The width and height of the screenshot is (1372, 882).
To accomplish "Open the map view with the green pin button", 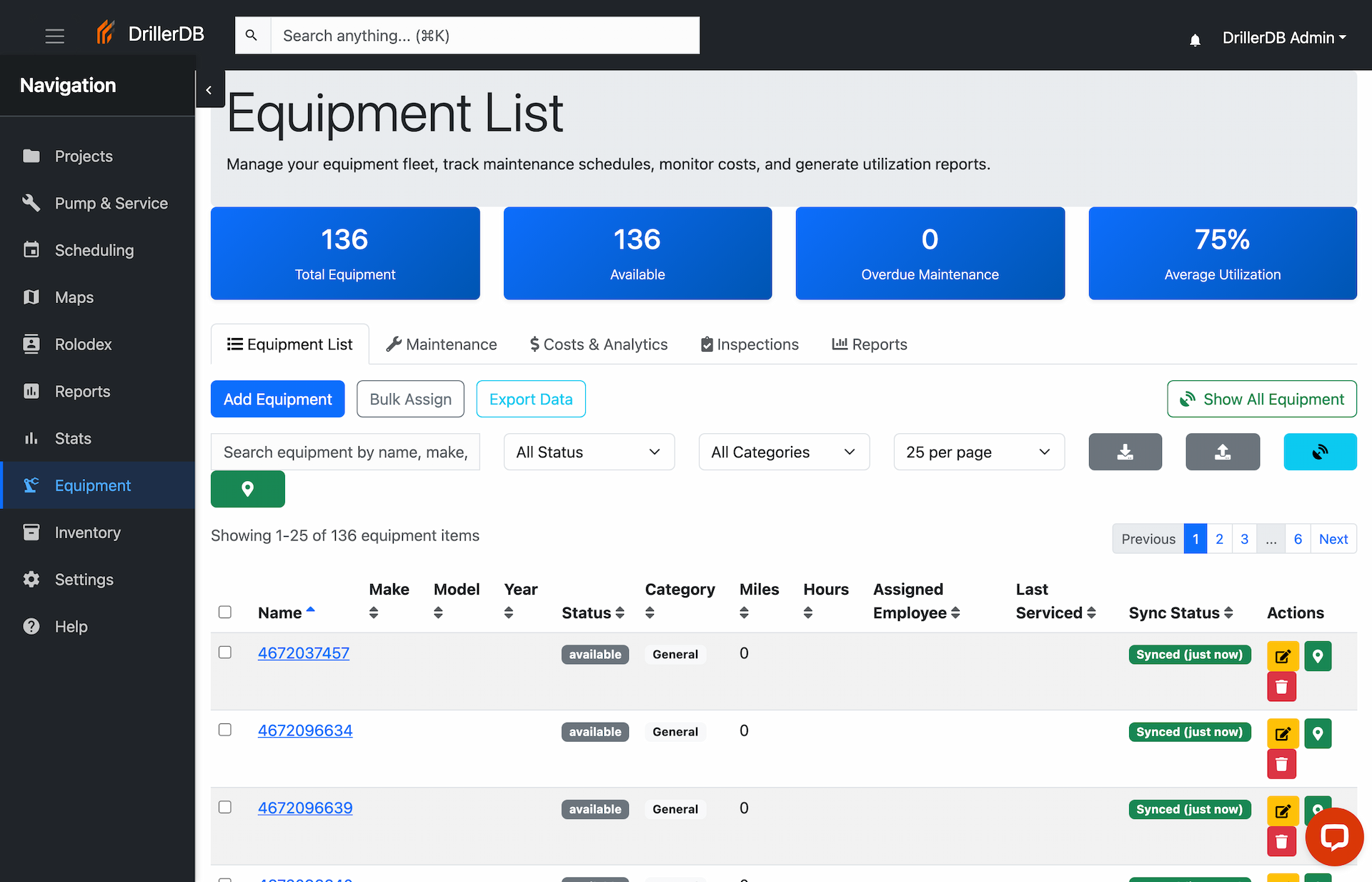I will coord(247,489).
